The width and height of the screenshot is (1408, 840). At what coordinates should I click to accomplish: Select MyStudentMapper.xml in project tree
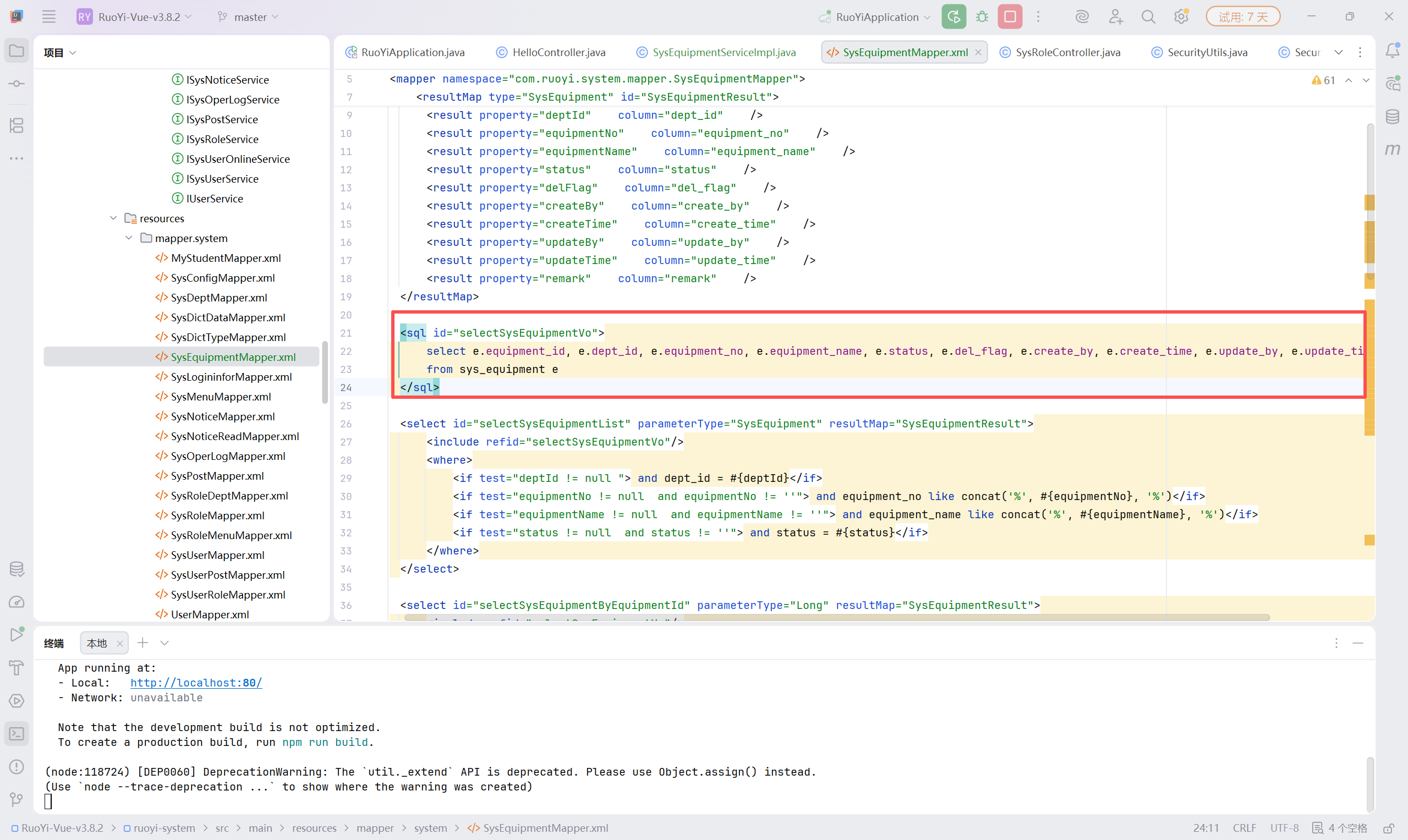point(226,257)
